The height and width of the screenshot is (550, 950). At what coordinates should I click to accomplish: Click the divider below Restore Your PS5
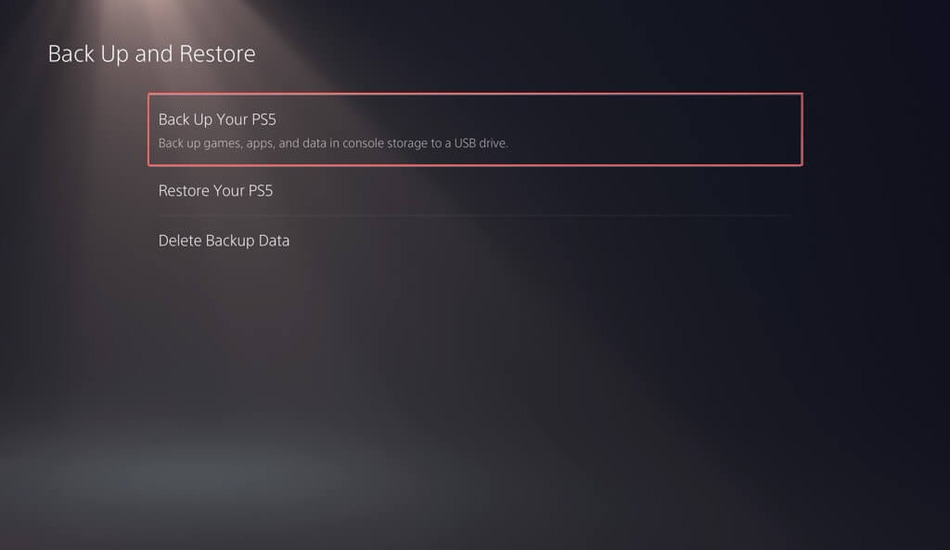pyautogui.click(x=475, y=216)
